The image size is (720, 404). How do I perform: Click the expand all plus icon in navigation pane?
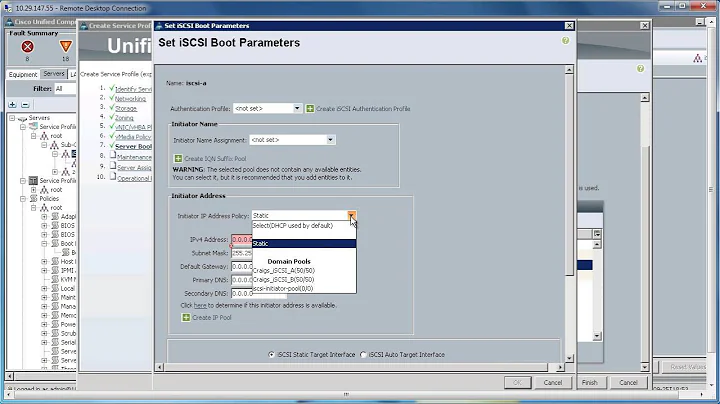12,105
